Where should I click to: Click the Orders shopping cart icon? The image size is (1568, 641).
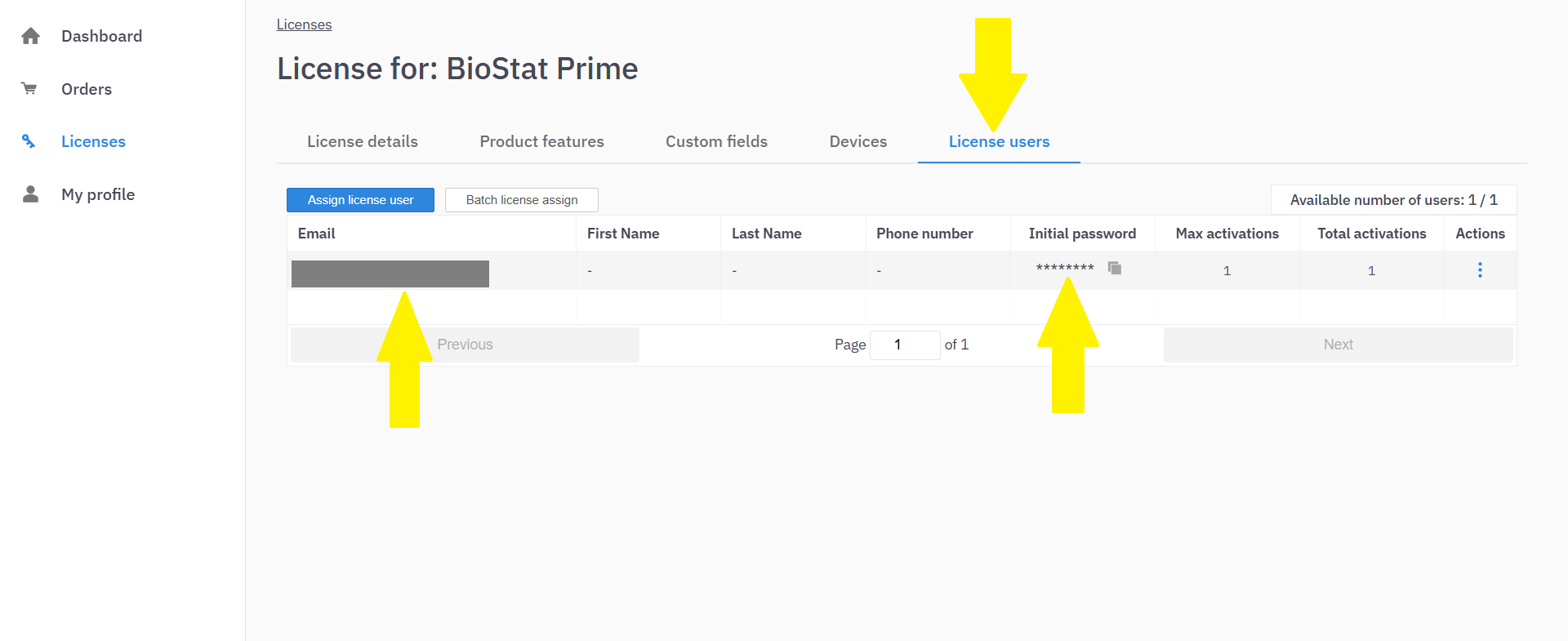29,88
